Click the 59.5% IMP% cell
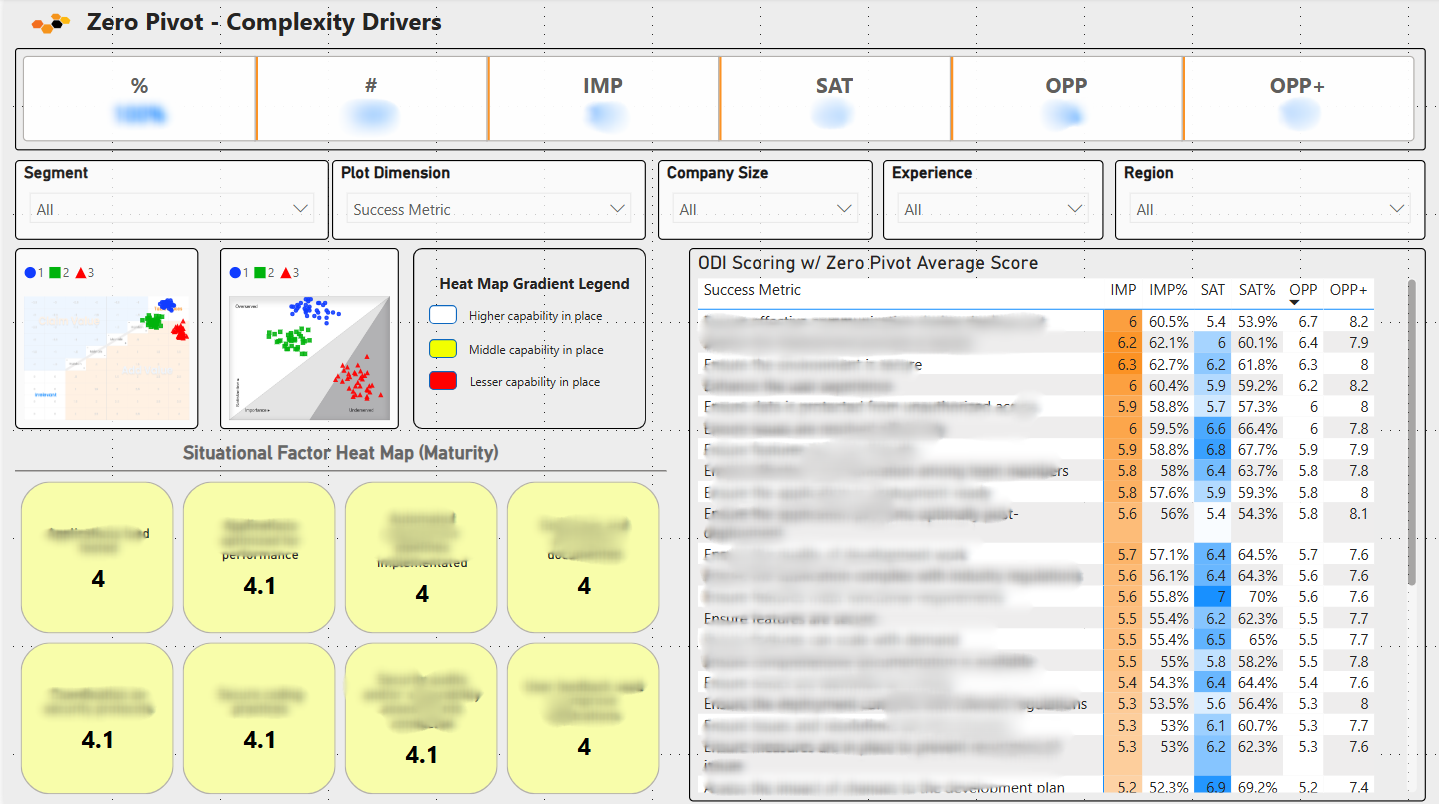 click(x=1168, y=428)
